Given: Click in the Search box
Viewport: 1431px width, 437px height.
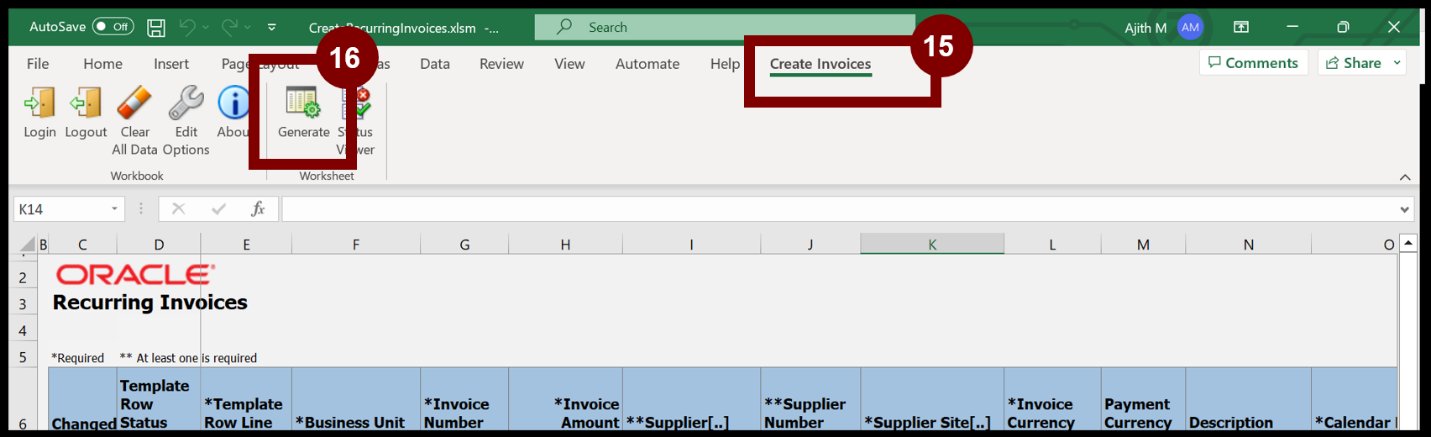Looking at the screenshot, I should (724, 27).
